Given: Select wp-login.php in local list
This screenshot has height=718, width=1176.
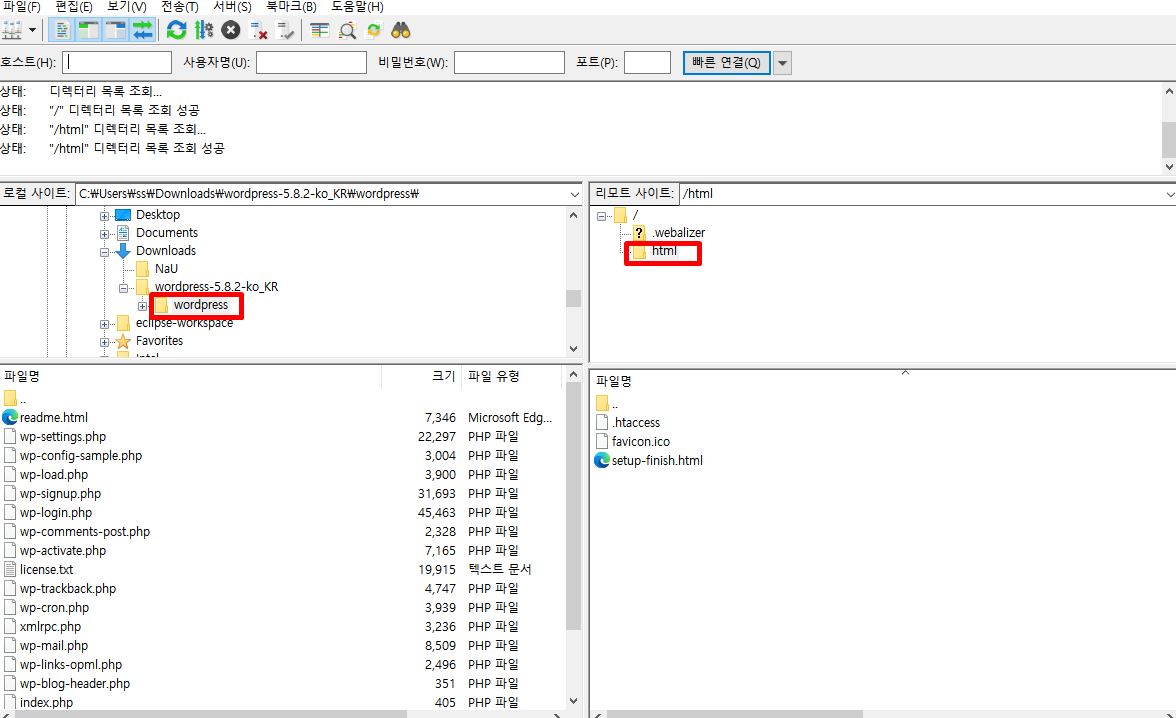Looking at the screenshot, I should (x=56, y=512).
